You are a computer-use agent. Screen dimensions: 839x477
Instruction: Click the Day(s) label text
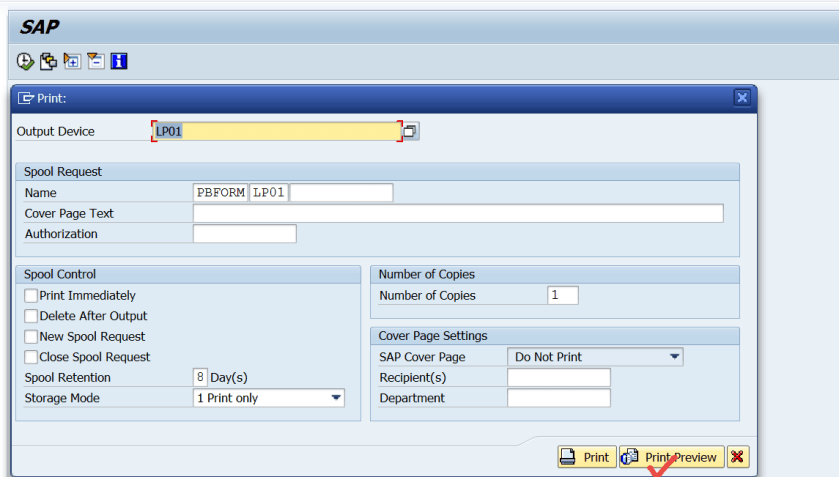228,378
